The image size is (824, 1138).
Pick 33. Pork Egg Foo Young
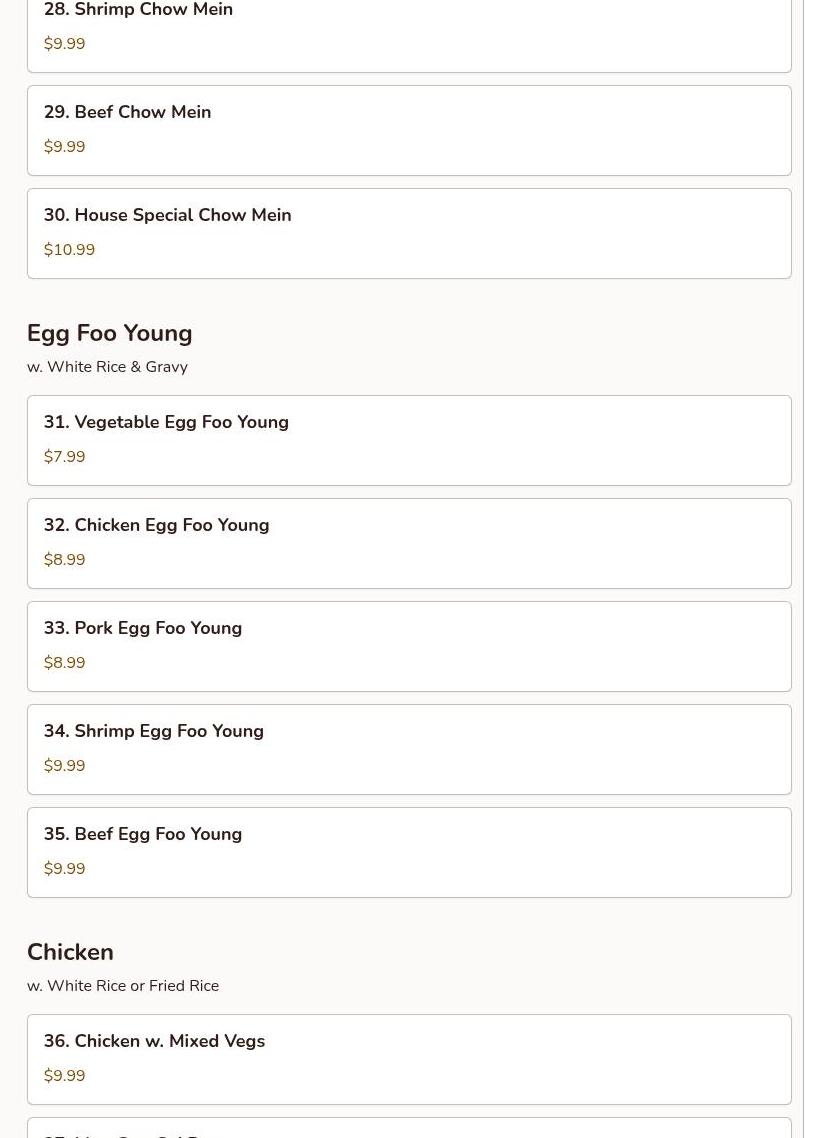[x=409, y=647]
